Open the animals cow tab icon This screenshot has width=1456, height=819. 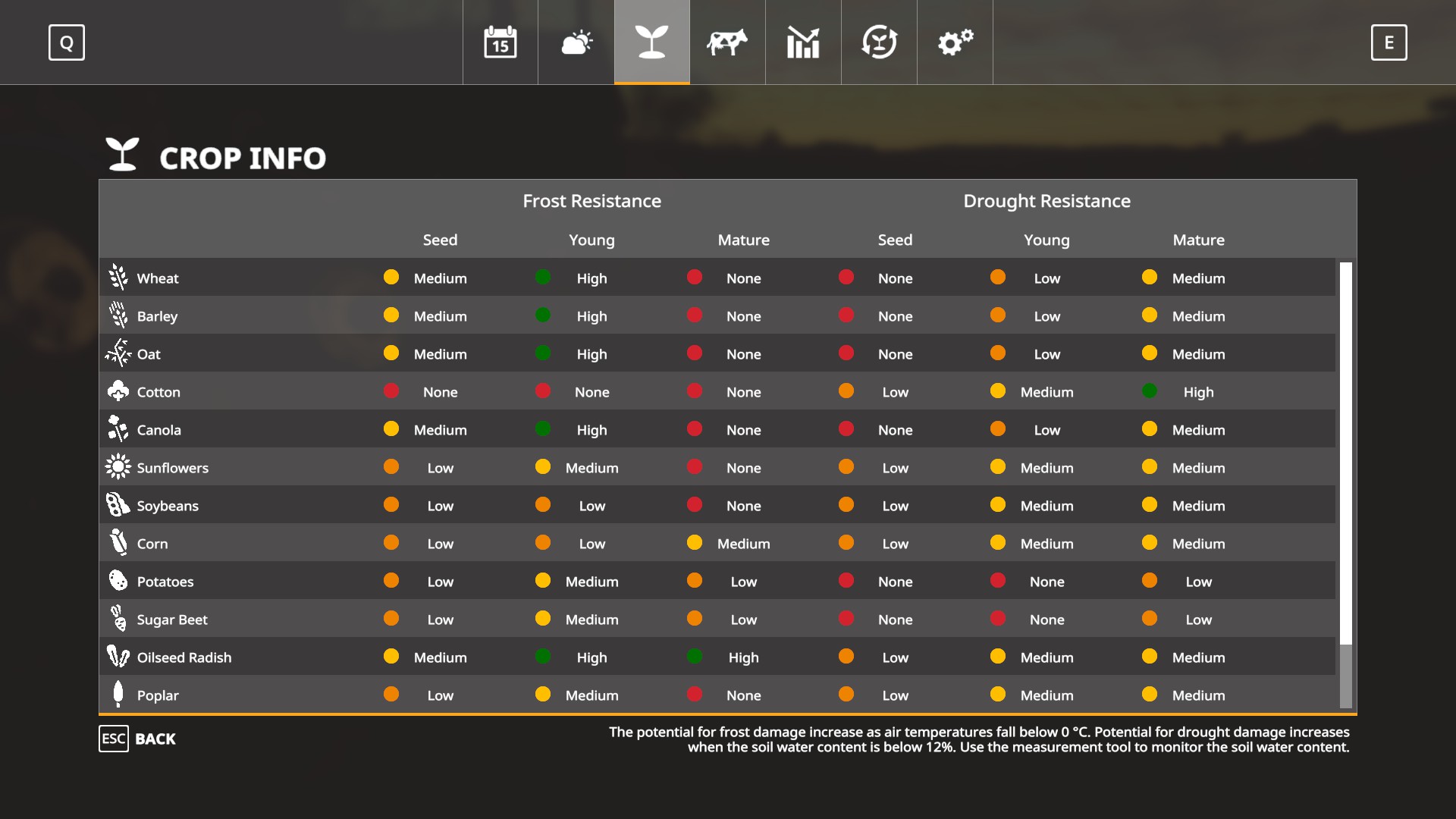click(x=727, y=42)
